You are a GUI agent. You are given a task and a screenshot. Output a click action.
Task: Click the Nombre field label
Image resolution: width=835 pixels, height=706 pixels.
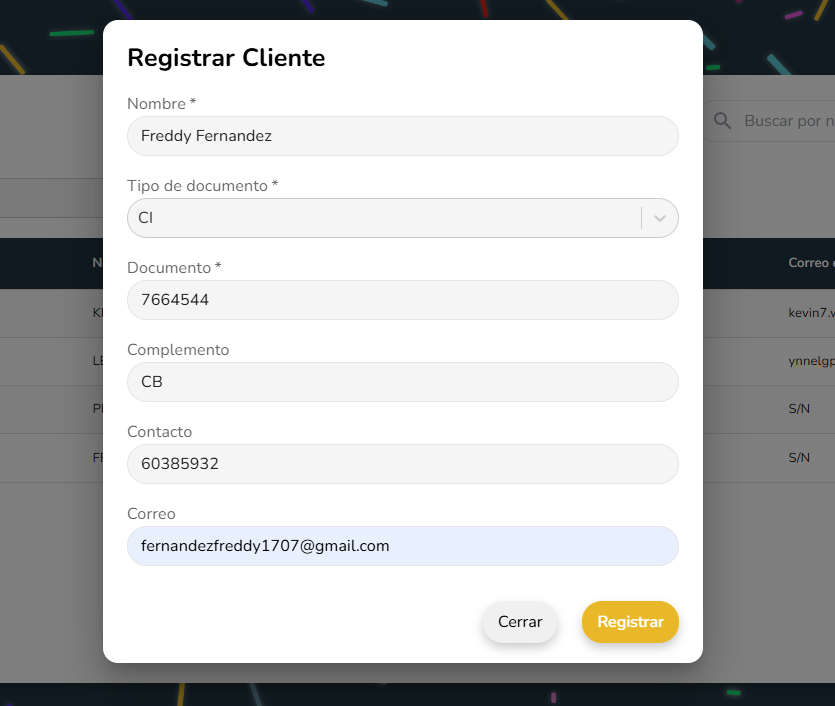(157, 104)
